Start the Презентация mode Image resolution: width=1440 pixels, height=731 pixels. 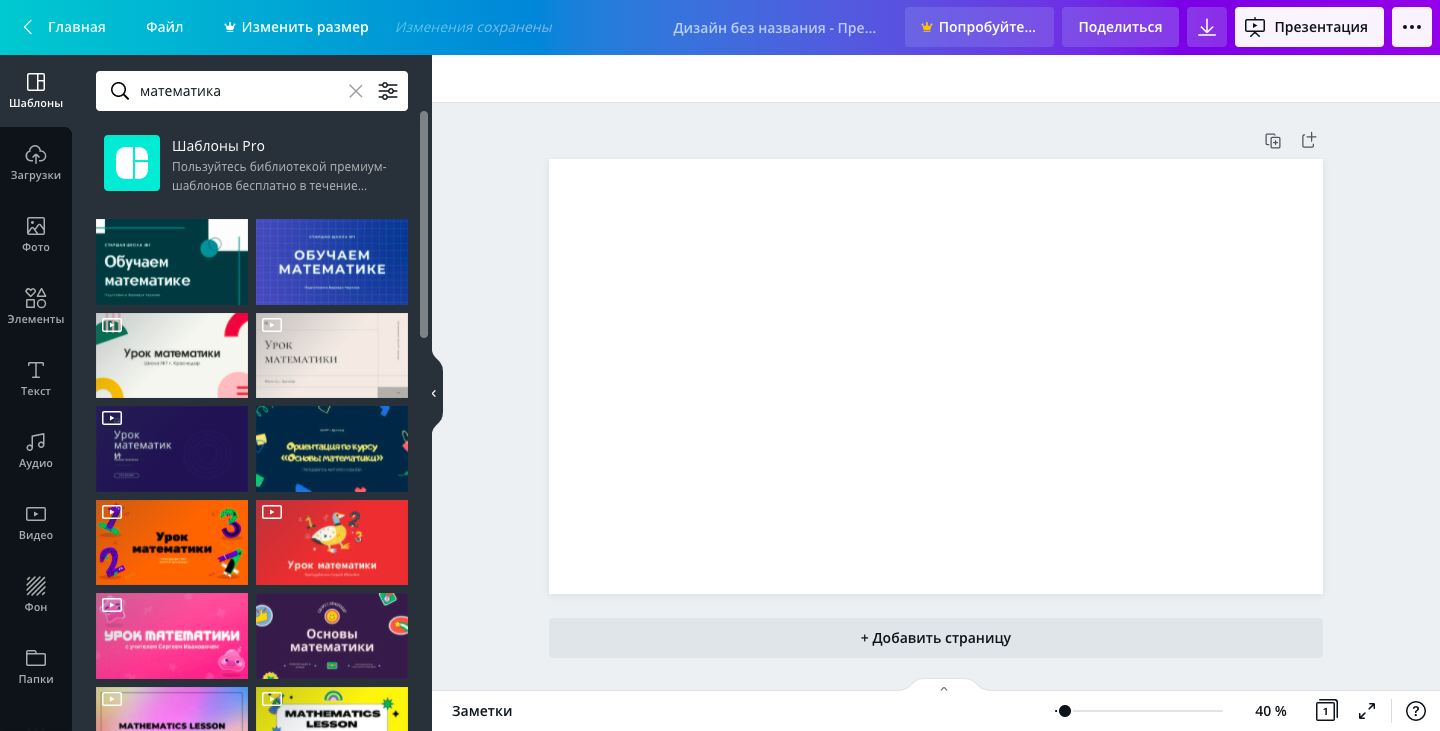coord(1309,27)
